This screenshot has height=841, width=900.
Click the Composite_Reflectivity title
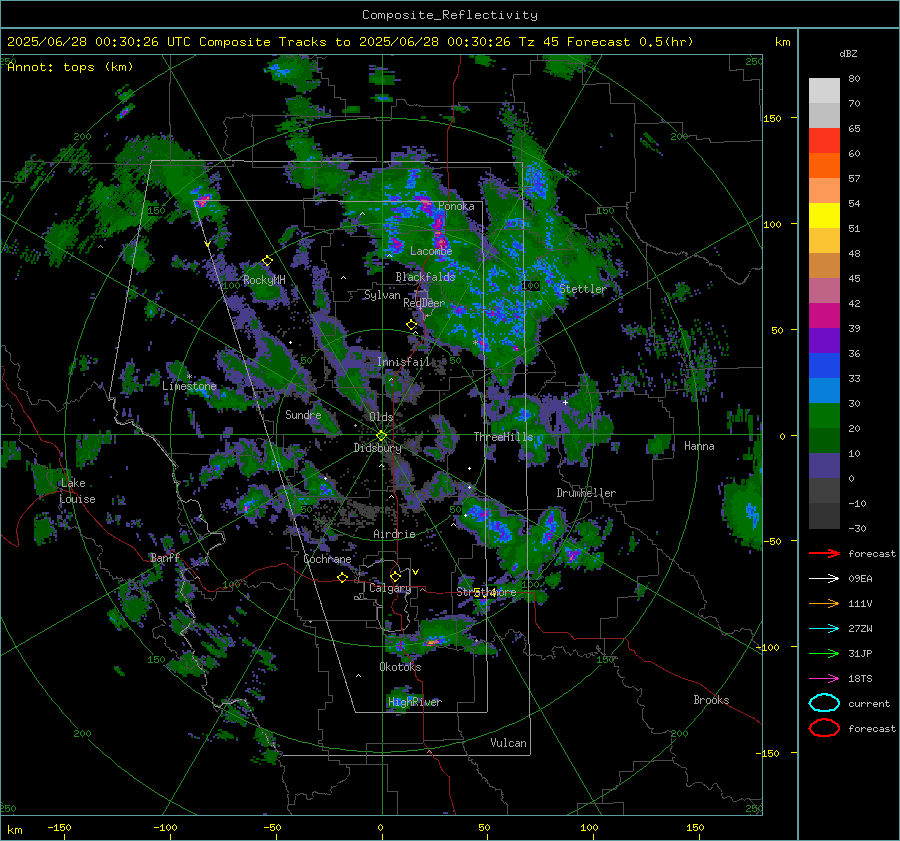pyautogui.click(x=450, y=15)
